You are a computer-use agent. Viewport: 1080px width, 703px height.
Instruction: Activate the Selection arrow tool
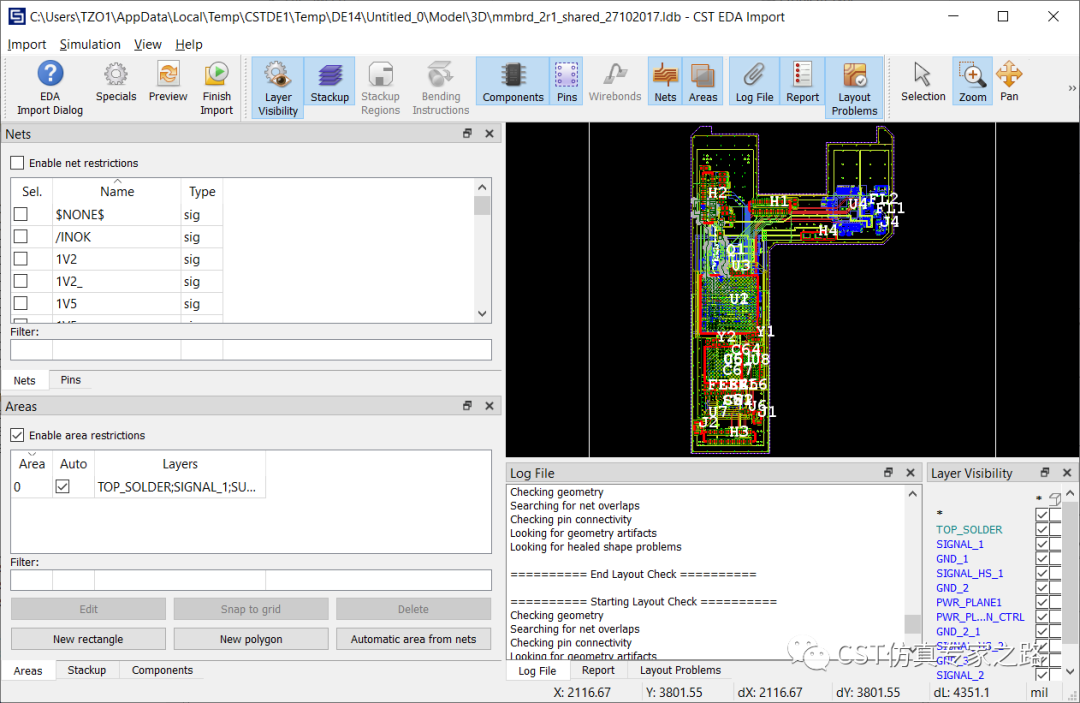click(x=923, y=83)
